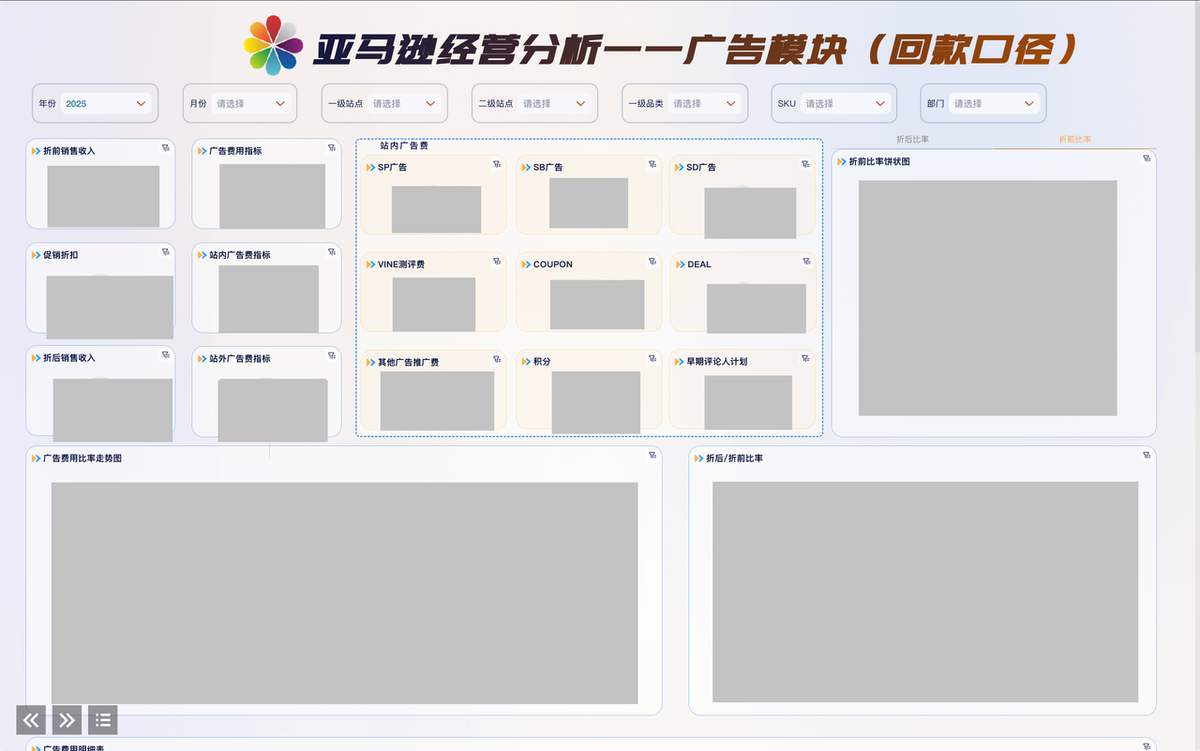This screenshot has height=751, width=1200.
Task: Expand the 二级站点 dropdown
Action: point(555,103)
